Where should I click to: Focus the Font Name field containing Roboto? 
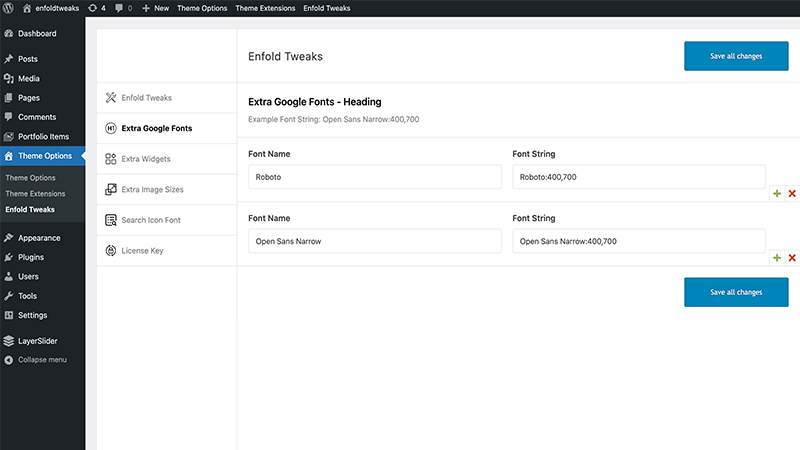click(x=374, y=177)
